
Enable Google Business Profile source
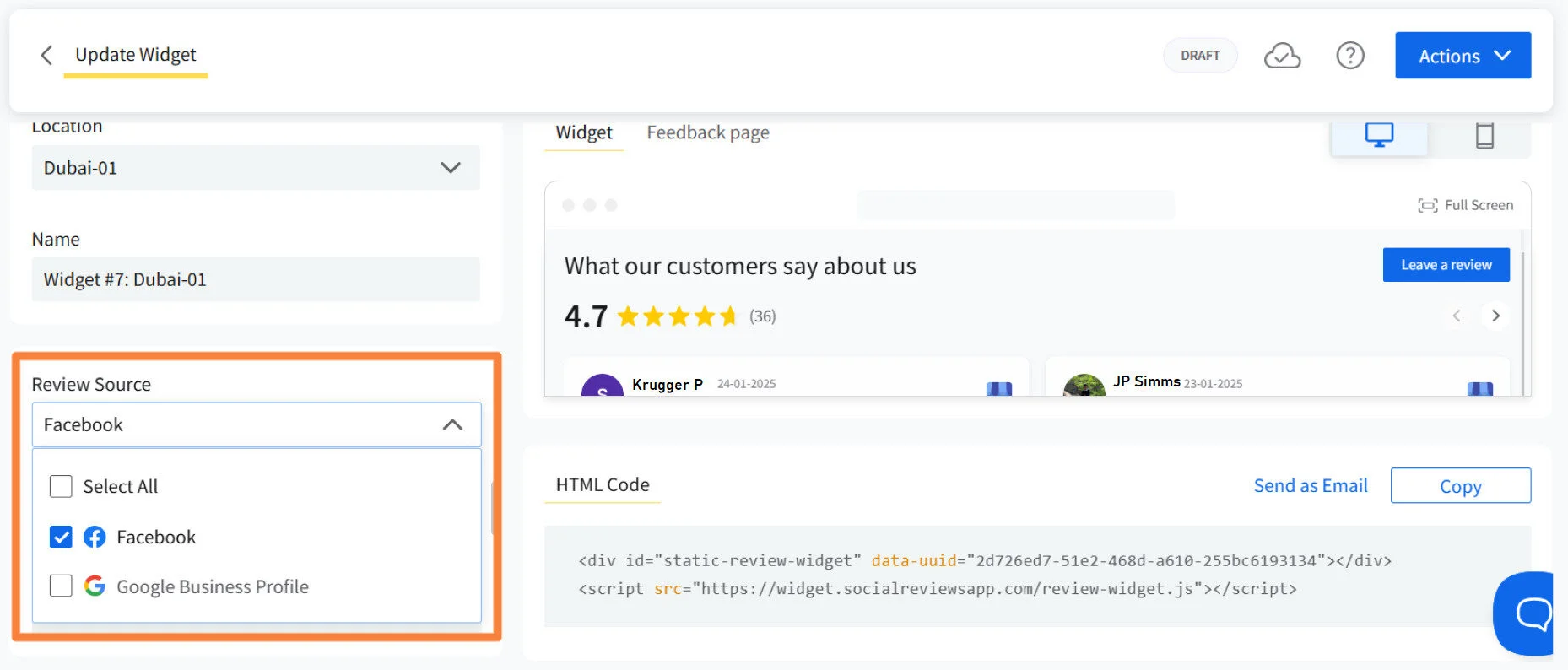[x=61, y=586]
